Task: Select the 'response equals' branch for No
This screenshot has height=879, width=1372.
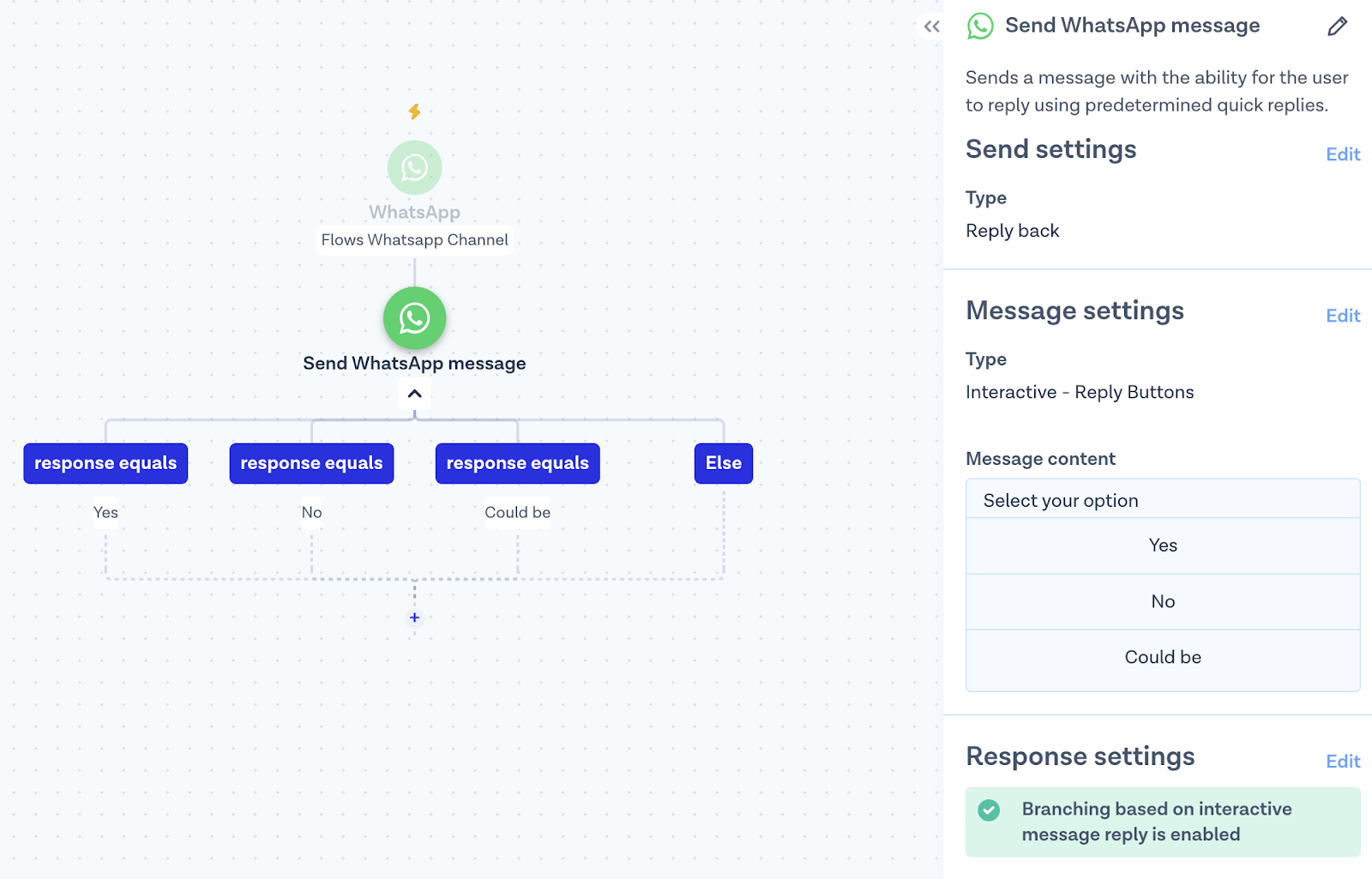Action: point(311,463)
